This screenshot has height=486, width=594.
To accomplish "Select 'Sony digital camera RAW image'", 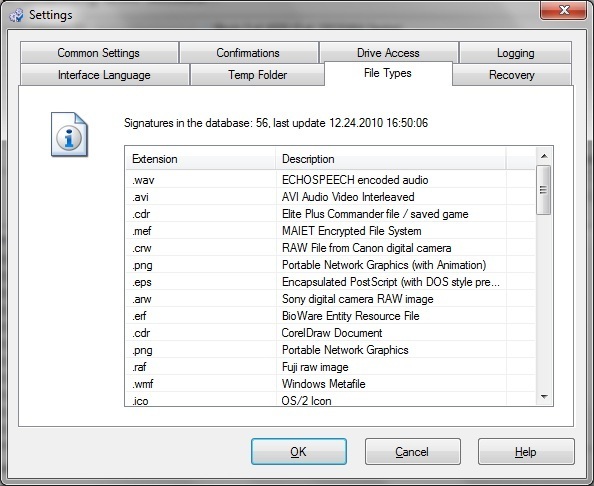I will tap(330, 299).
